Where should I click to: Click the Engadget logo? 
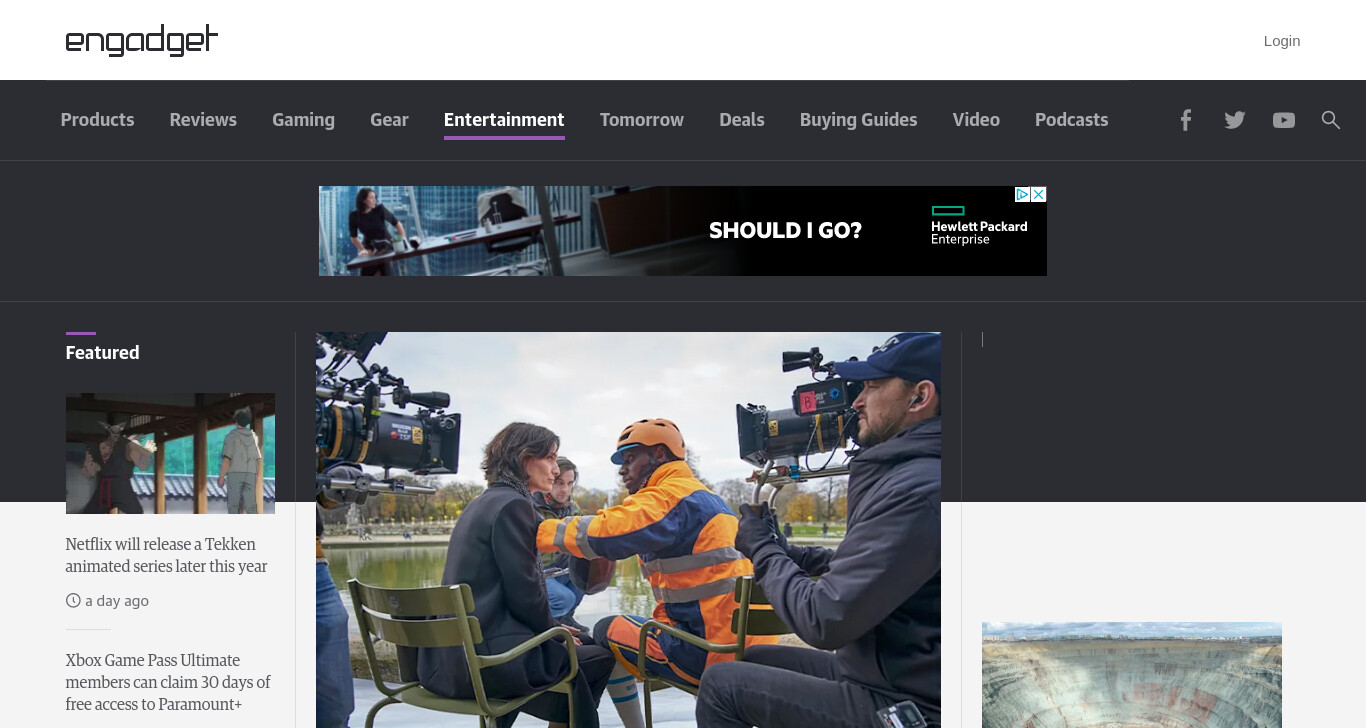[x=141, y=40]
